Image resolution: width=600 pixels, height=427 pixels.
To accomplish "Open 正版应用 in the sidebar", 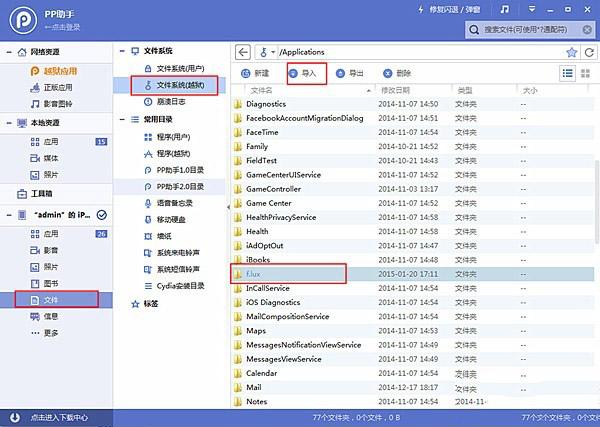I will click(52, 88).
